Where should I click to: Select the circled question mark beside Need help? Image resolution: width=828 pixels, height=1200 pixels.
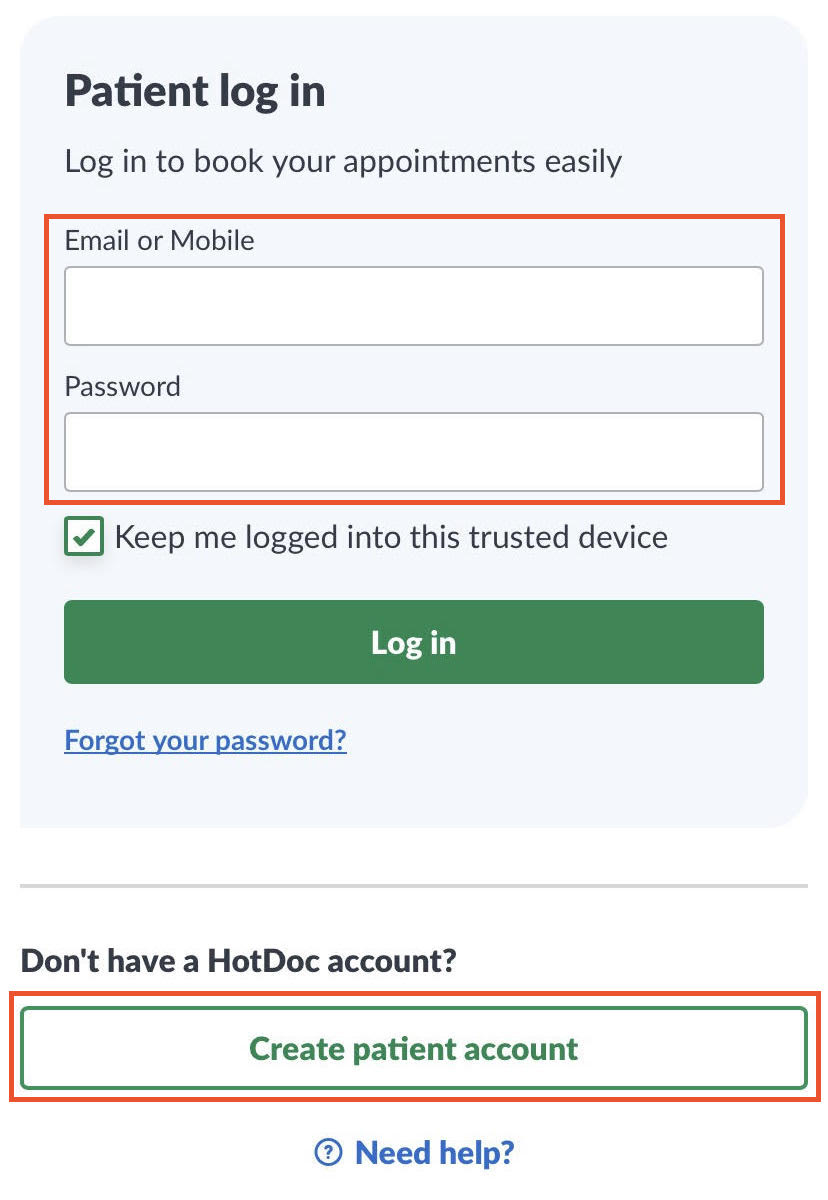(x=328, y=1153)
